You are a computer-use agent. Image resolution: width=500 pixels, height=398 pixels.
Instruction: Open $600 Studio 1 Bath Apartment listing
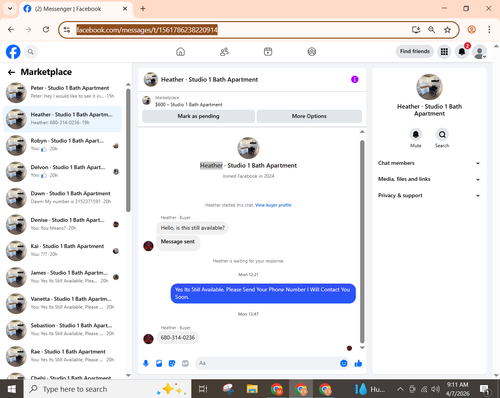click(189, 104)
